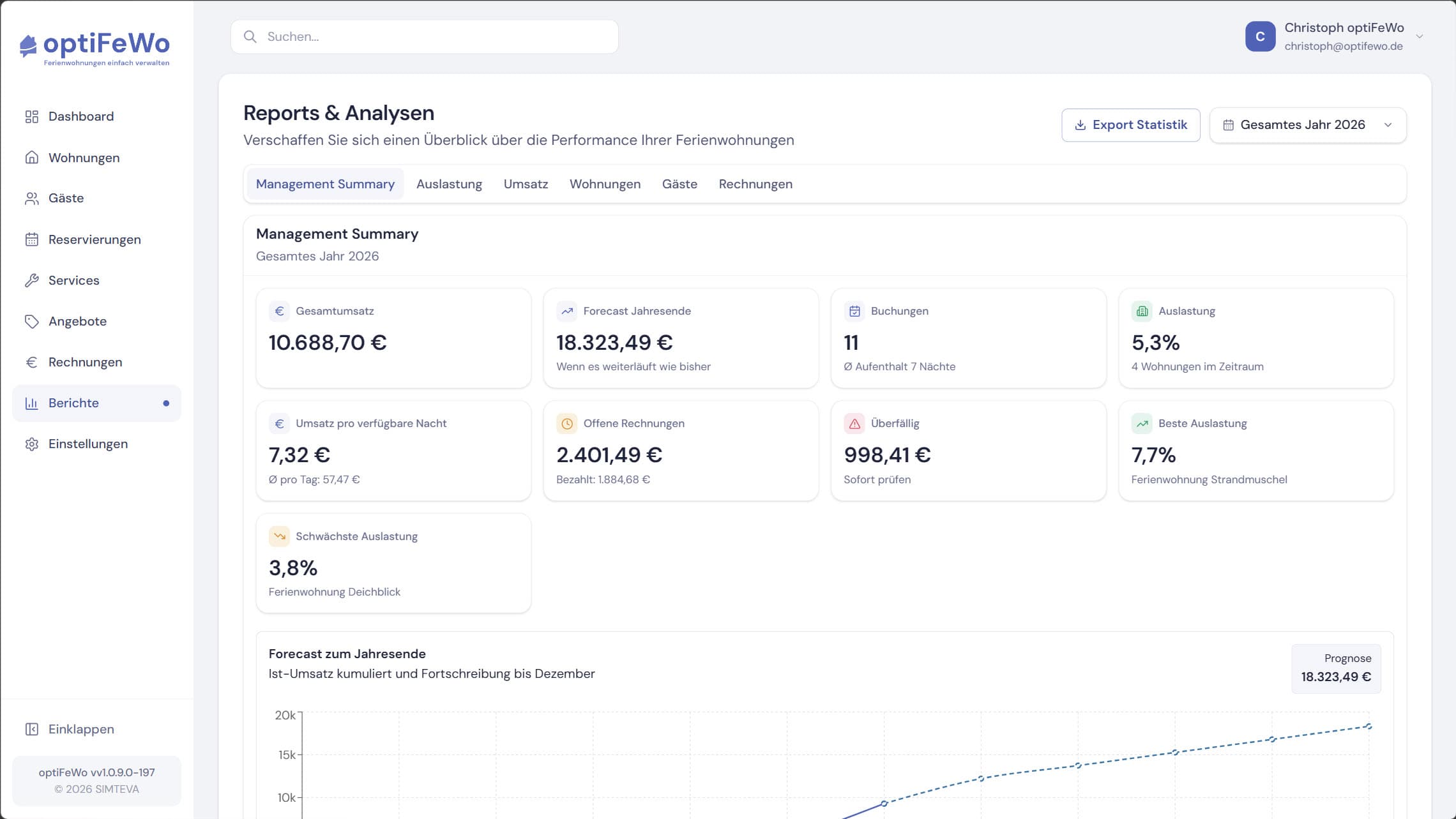Click the clock icon on Offene Rechnungen card
This screenshot has width=1456, height=819.
(566, 423)
